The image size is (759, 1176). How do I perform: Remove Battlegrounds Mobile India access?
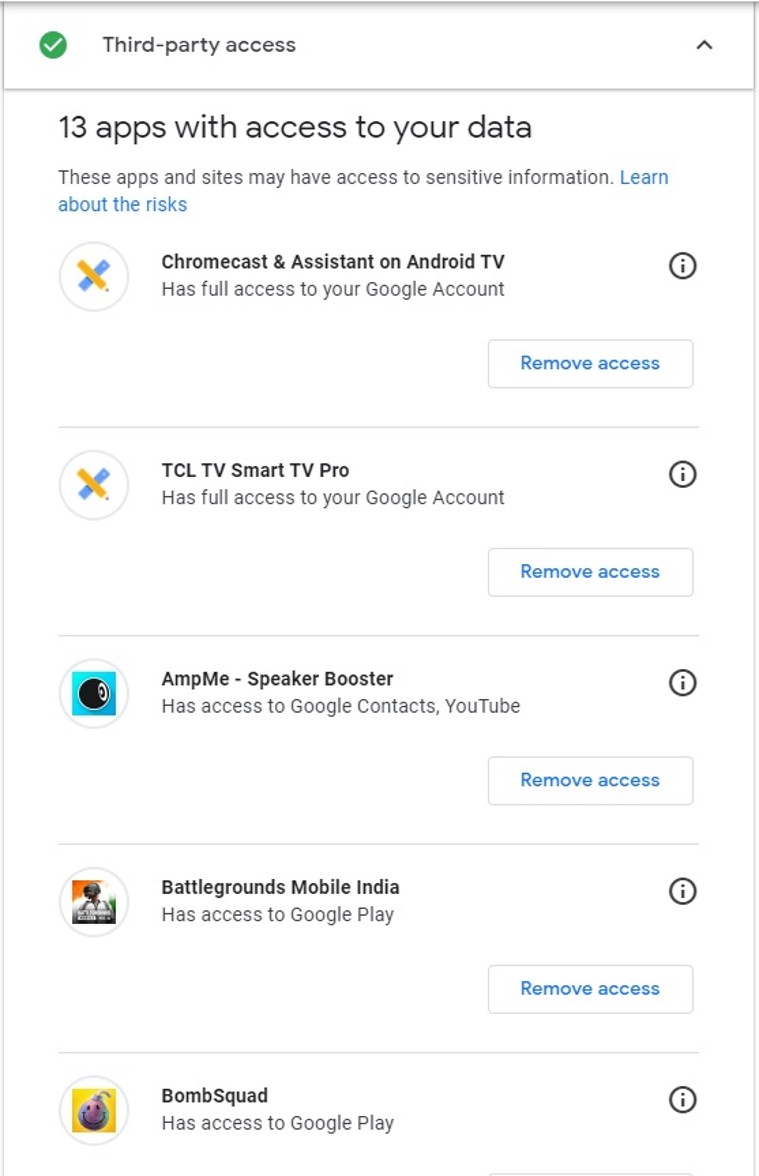590,989
